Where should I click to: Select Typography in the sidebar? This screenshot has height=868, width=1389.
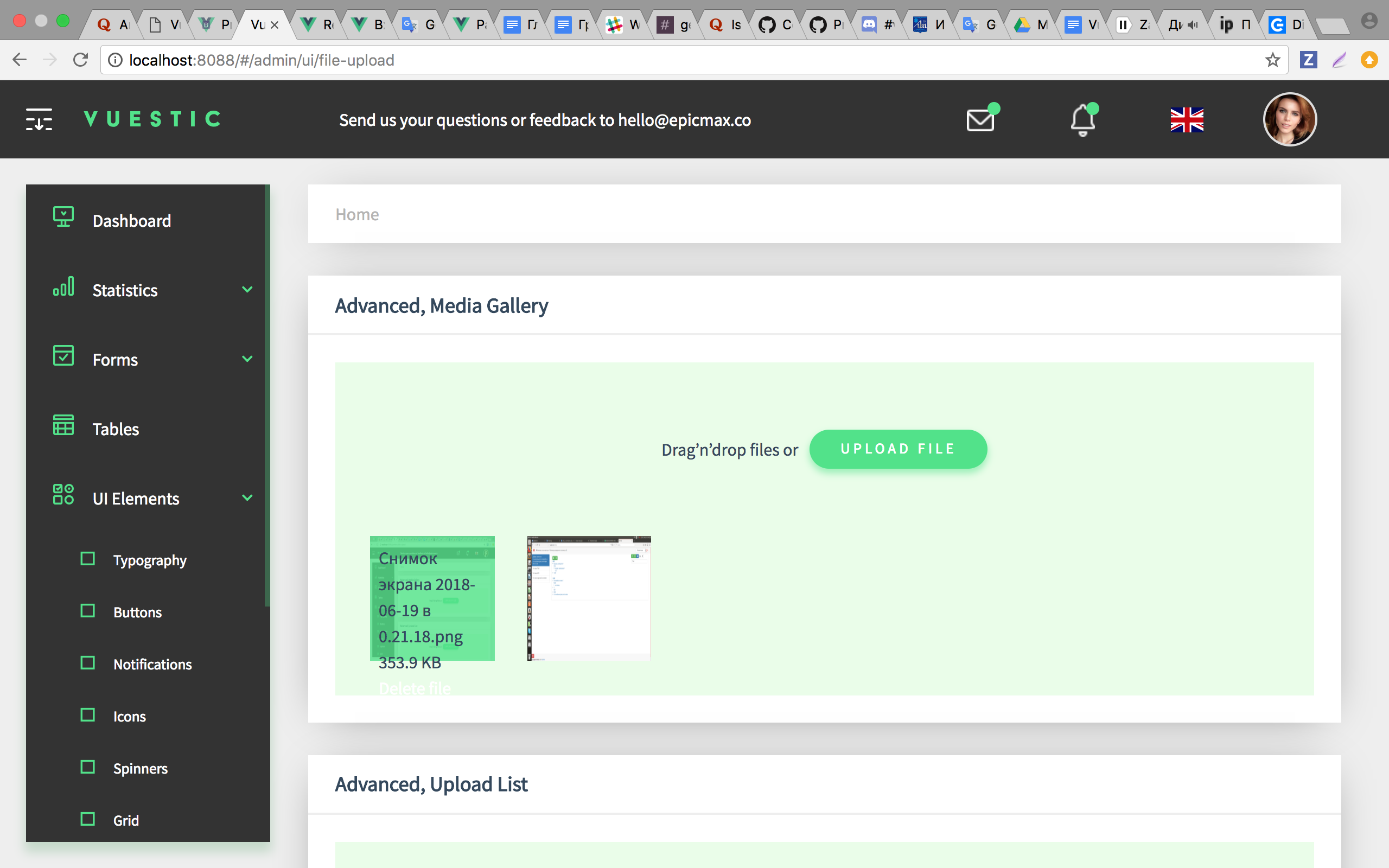point(149,560)
